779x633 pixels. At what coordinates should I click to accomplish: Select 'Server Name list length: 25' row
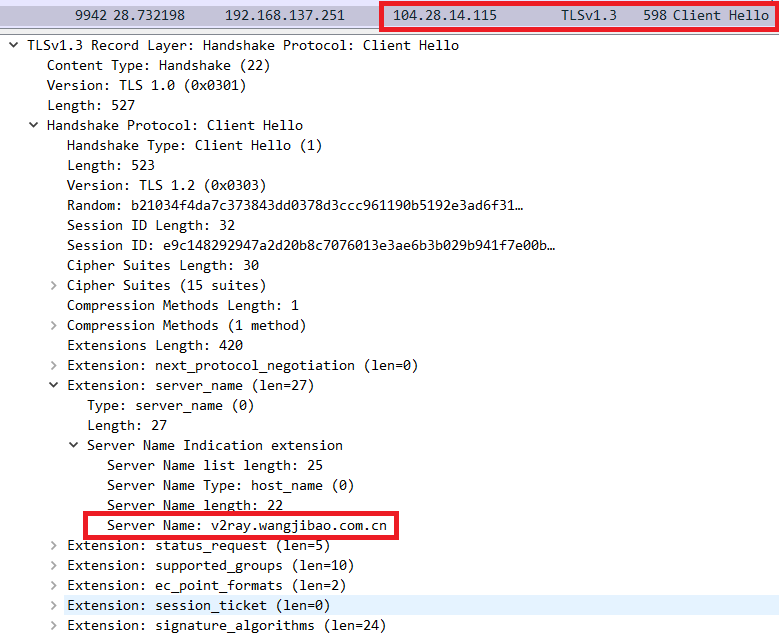pyautogui.click(x=215, y=466)
